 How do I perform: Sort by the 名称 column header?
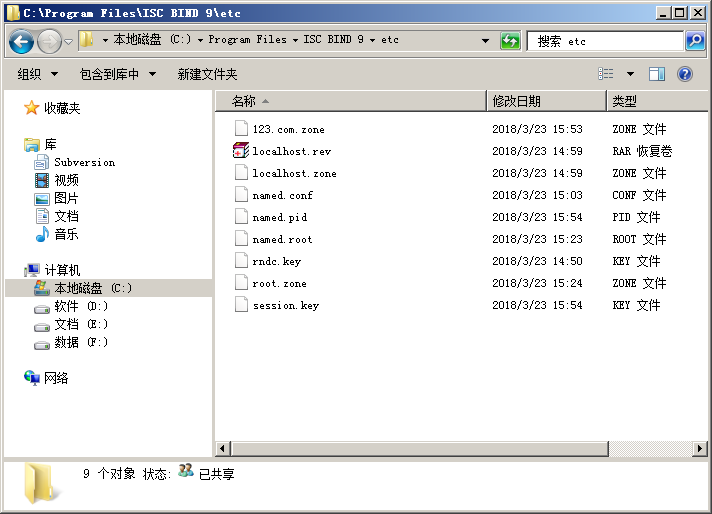click(351, 101)
